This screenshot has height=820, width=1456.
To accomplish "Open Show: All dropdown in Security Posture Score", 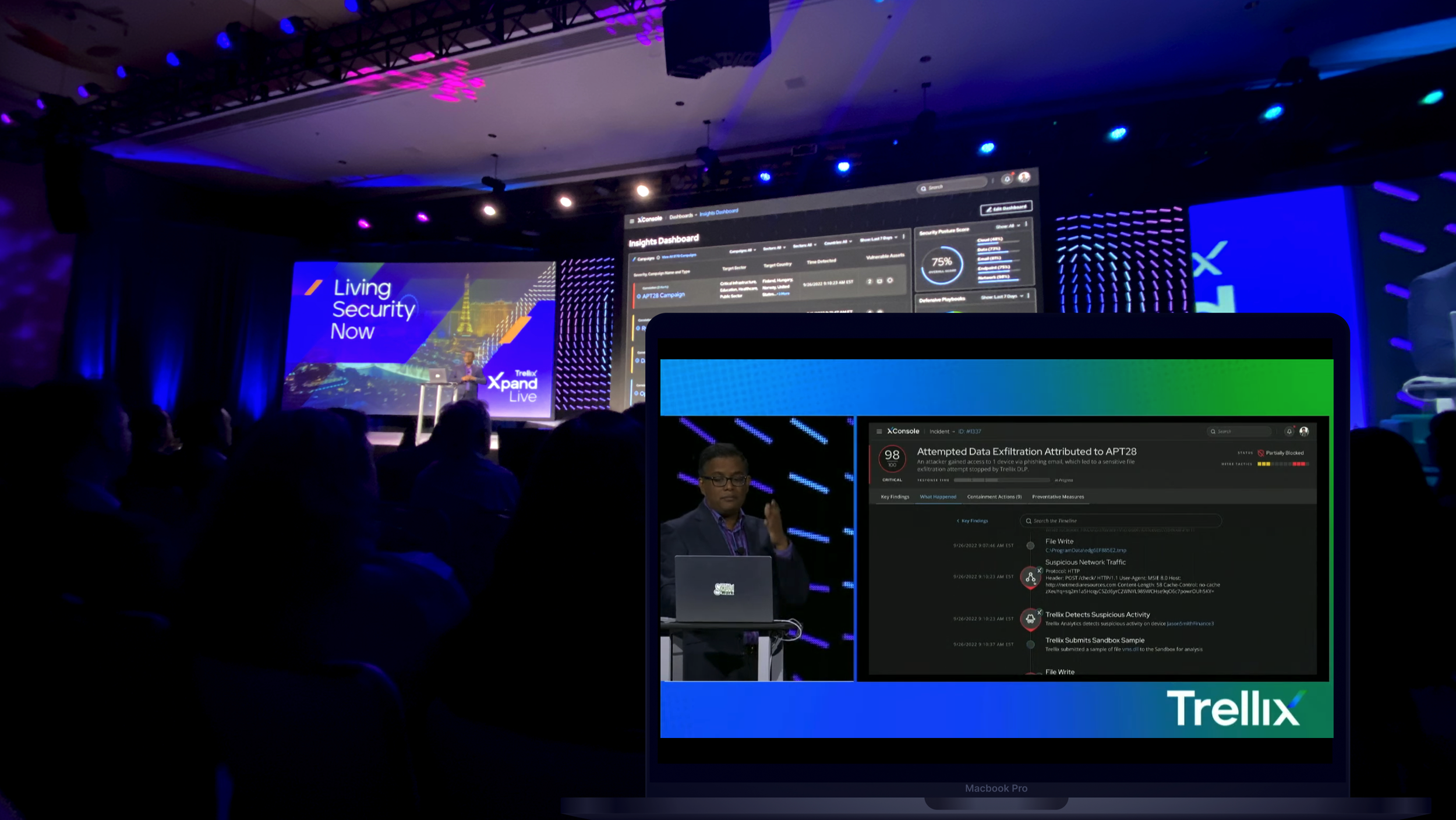I will click(x=1008, y=226).
